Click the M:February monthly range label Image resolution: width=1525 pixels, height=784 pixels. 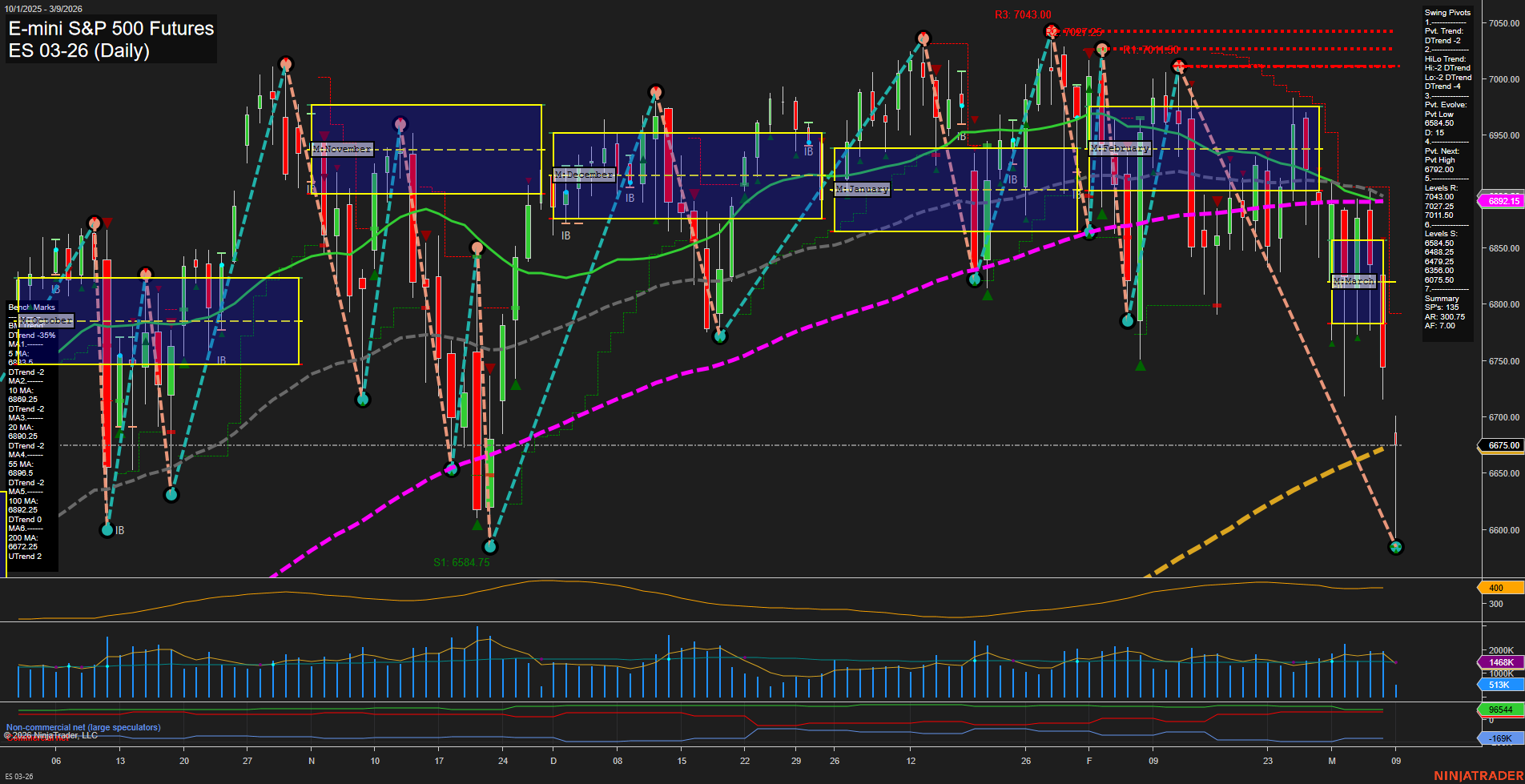(x=1121, y=147)
